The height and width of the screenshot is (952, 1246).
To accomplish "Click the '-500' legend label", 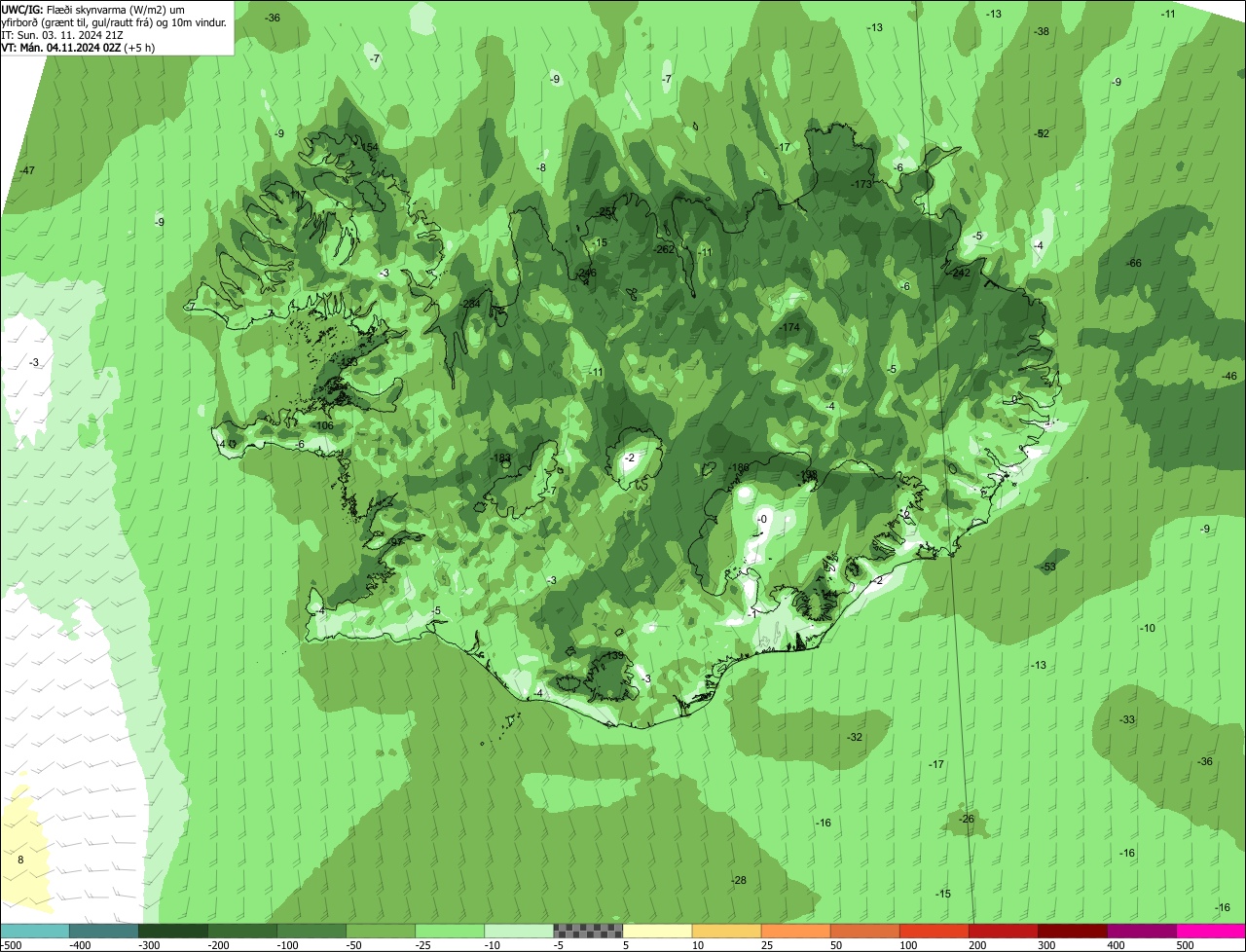I will 12,945.
